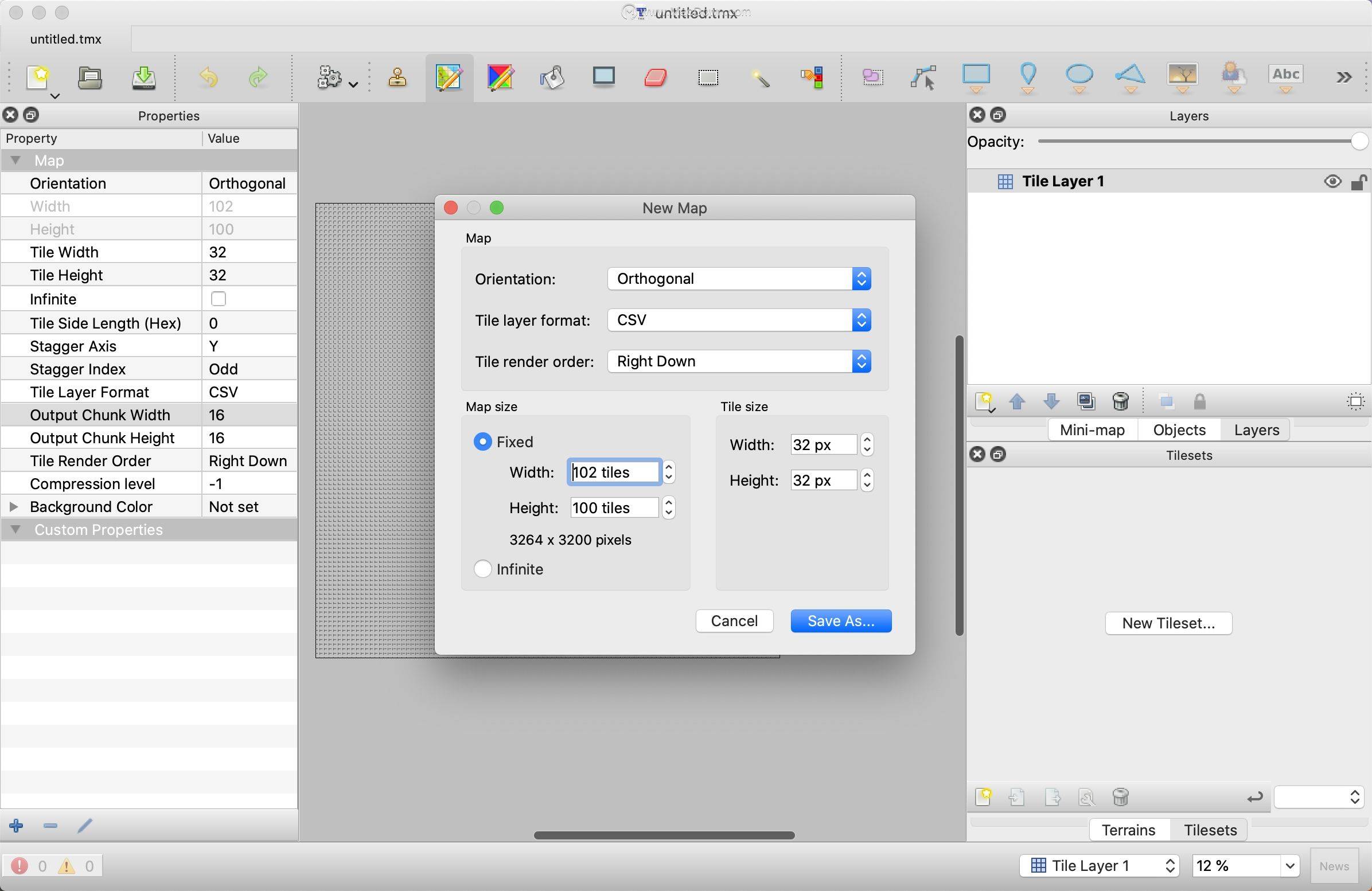Click Save As button
1372x891 pixels.
pyautogui.click(x=841, y=620)
